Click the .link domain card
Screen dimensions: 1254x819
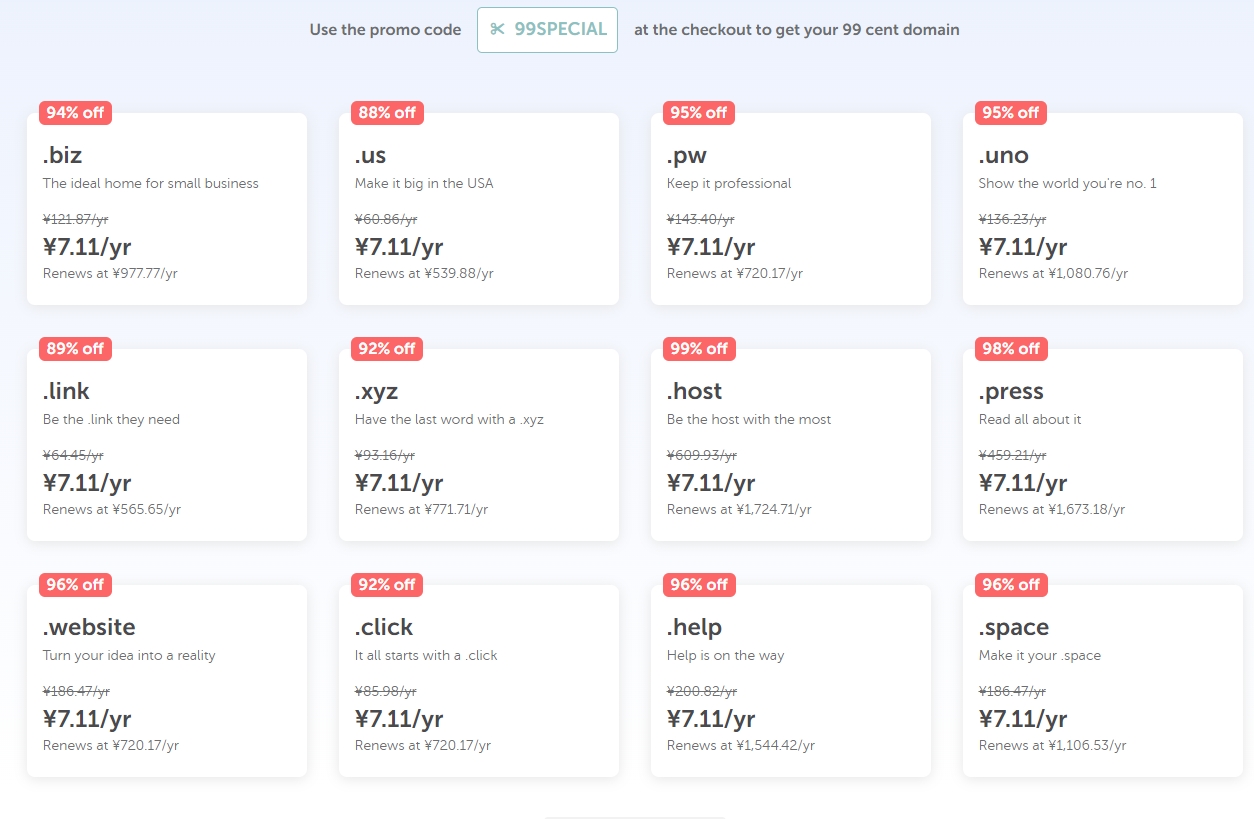(x=166, y=445)
